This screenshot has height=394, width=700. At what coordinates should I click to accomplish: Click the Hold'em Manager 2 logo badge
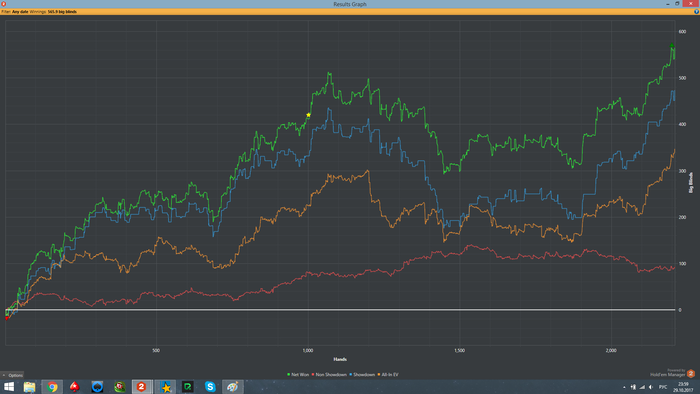[691, 373]
